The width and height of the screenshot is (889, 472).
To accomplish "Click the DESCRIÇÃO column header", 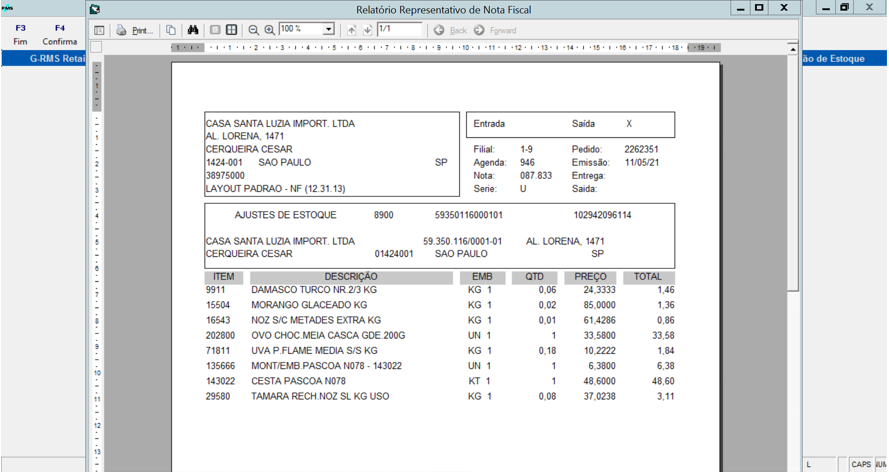I will point(351,277).
